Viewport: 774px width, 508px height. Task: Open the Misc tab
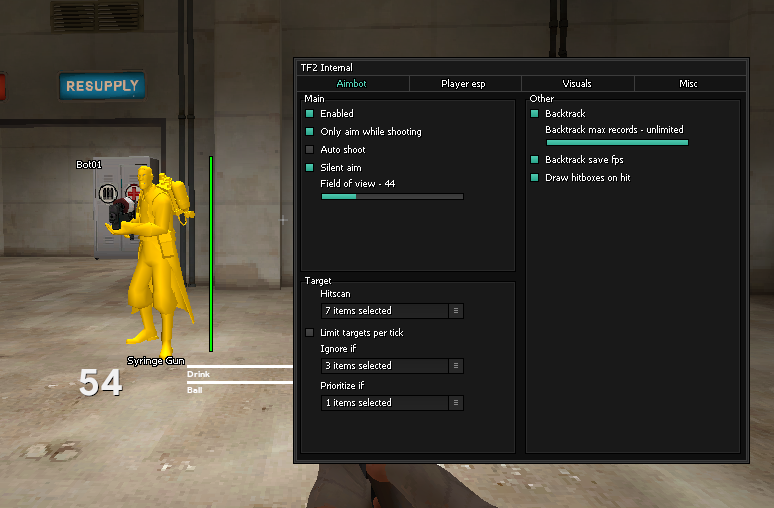(689, 83)
